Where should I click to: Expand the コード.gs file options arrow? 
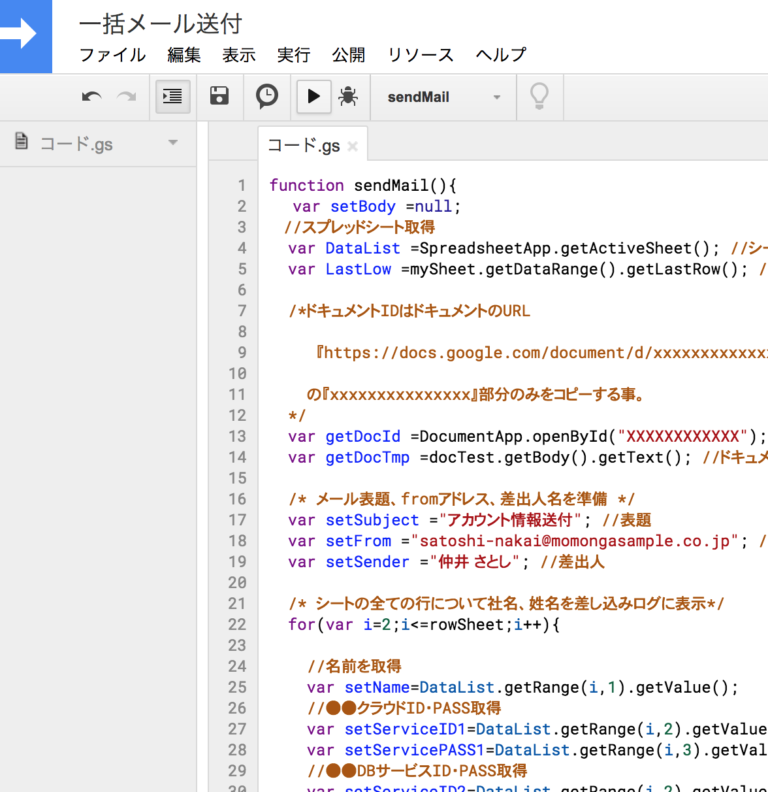[173, 143]
